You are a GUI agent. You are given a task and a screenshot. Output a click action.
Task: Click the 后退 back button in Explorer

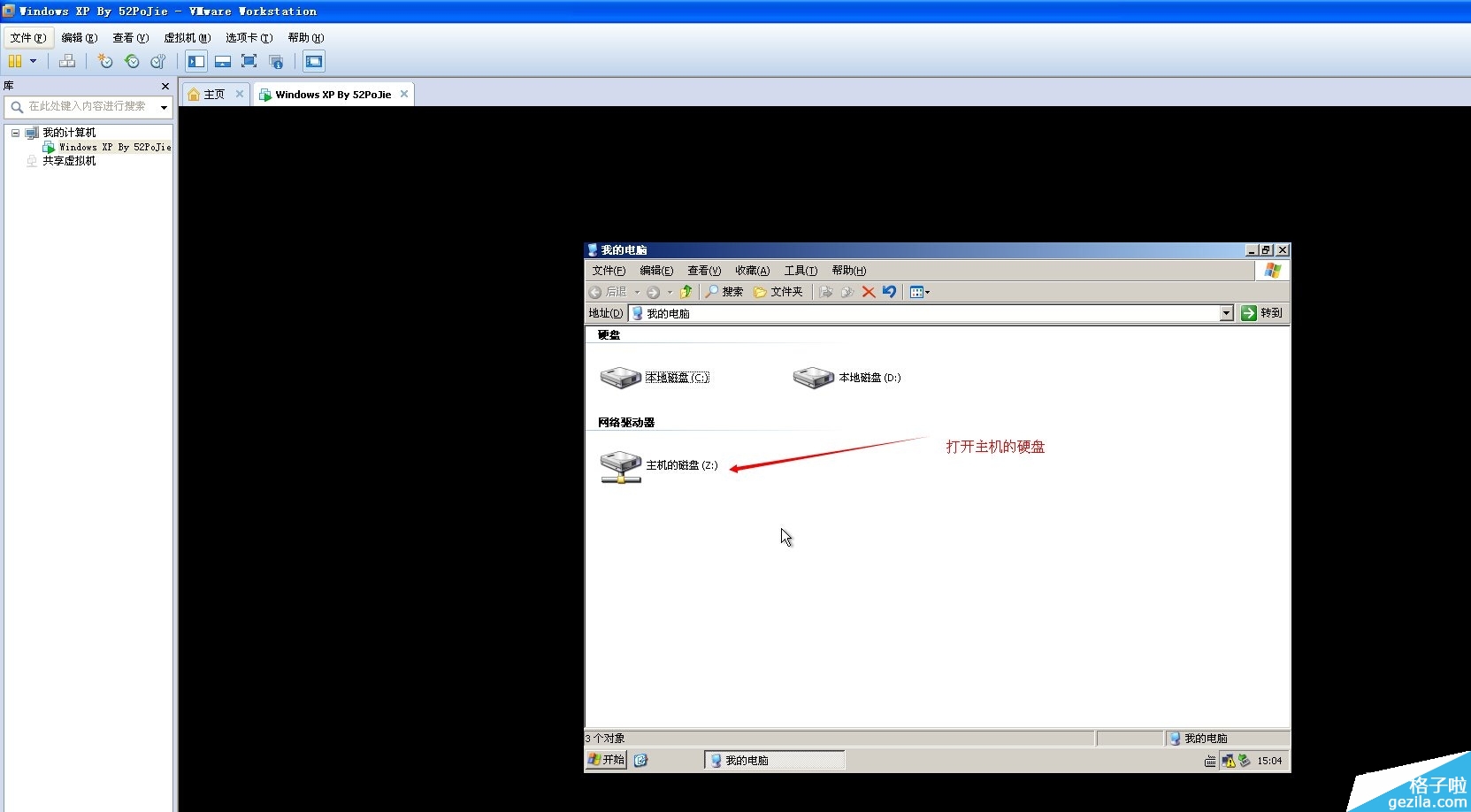tap(608, 292)
